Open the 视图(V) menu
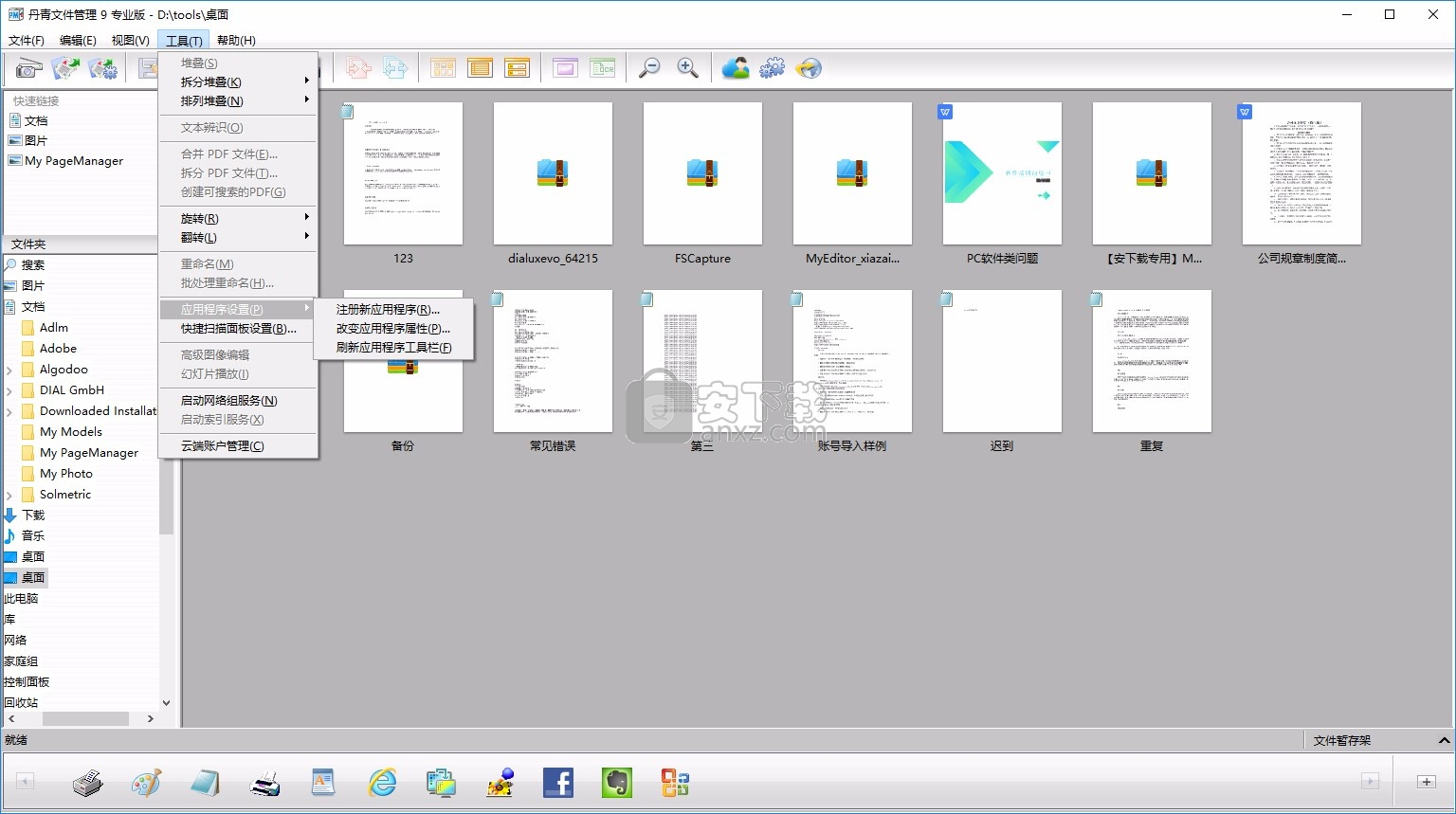 (x=130, y=40)
